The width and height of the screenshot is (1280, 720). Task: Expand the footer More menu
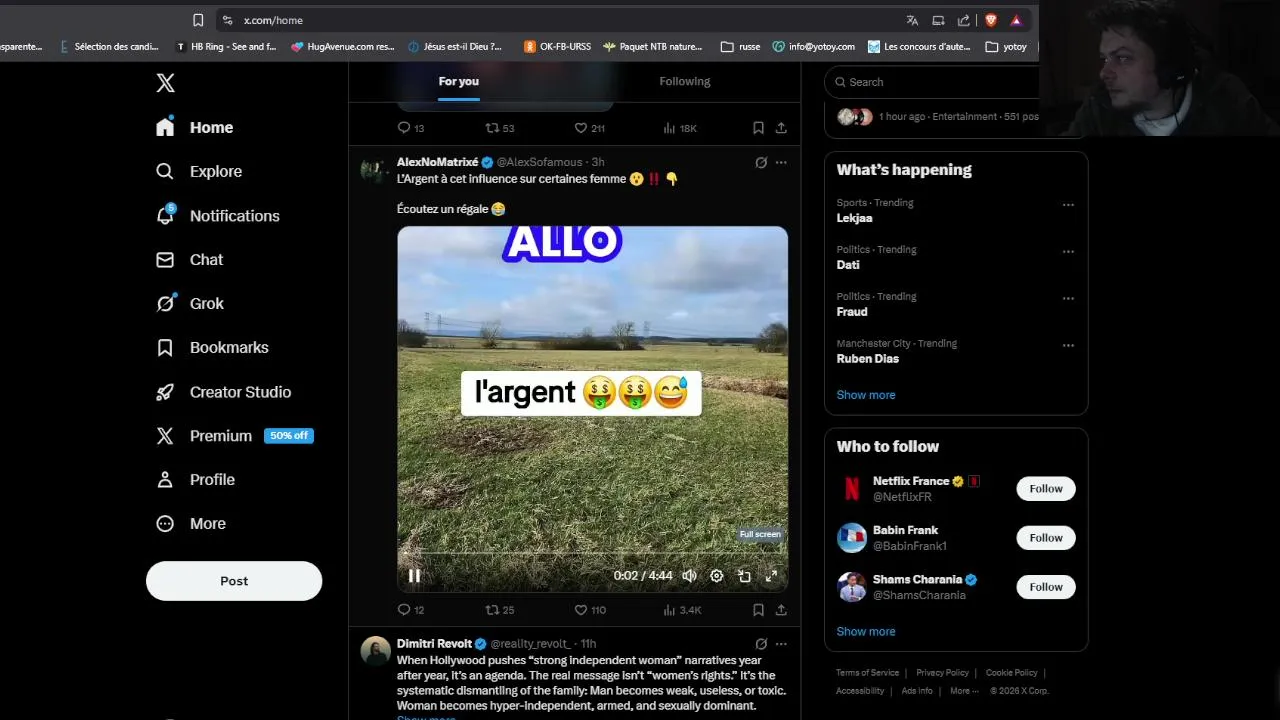964,691
